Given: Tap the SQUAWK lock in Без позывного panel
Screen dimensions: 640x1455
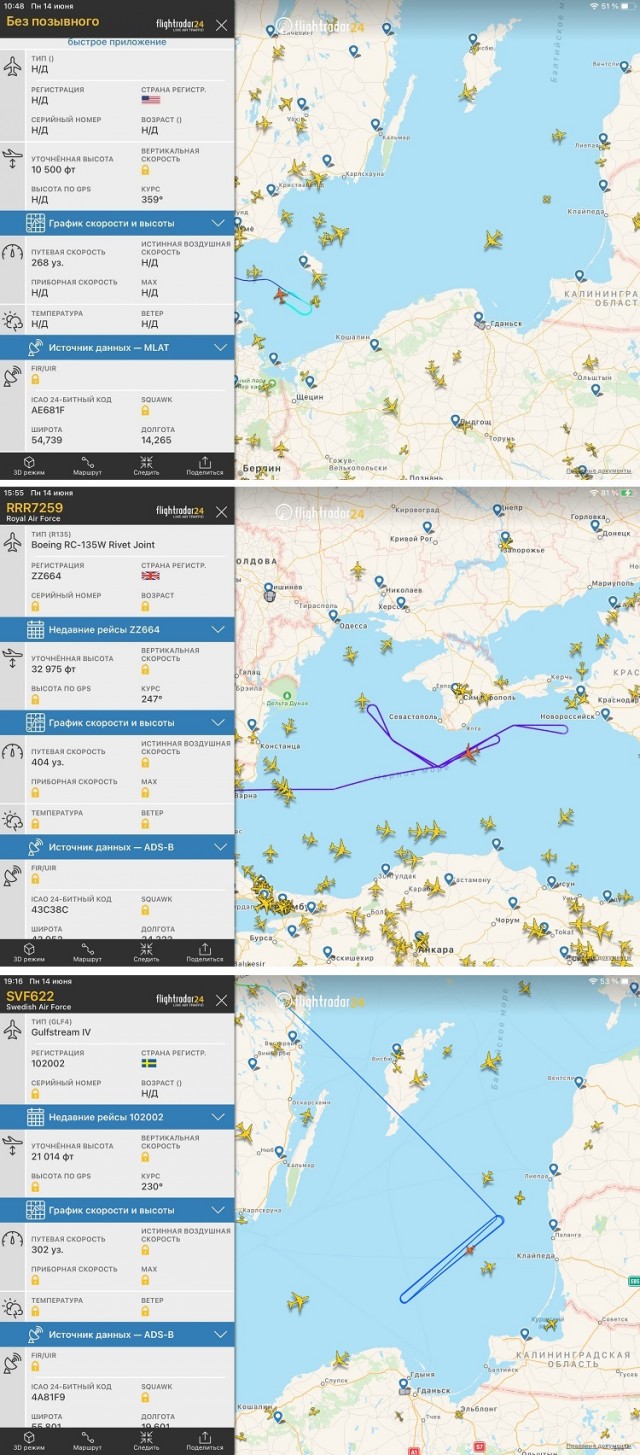Looking at the screenshot, I should point(146,409).
